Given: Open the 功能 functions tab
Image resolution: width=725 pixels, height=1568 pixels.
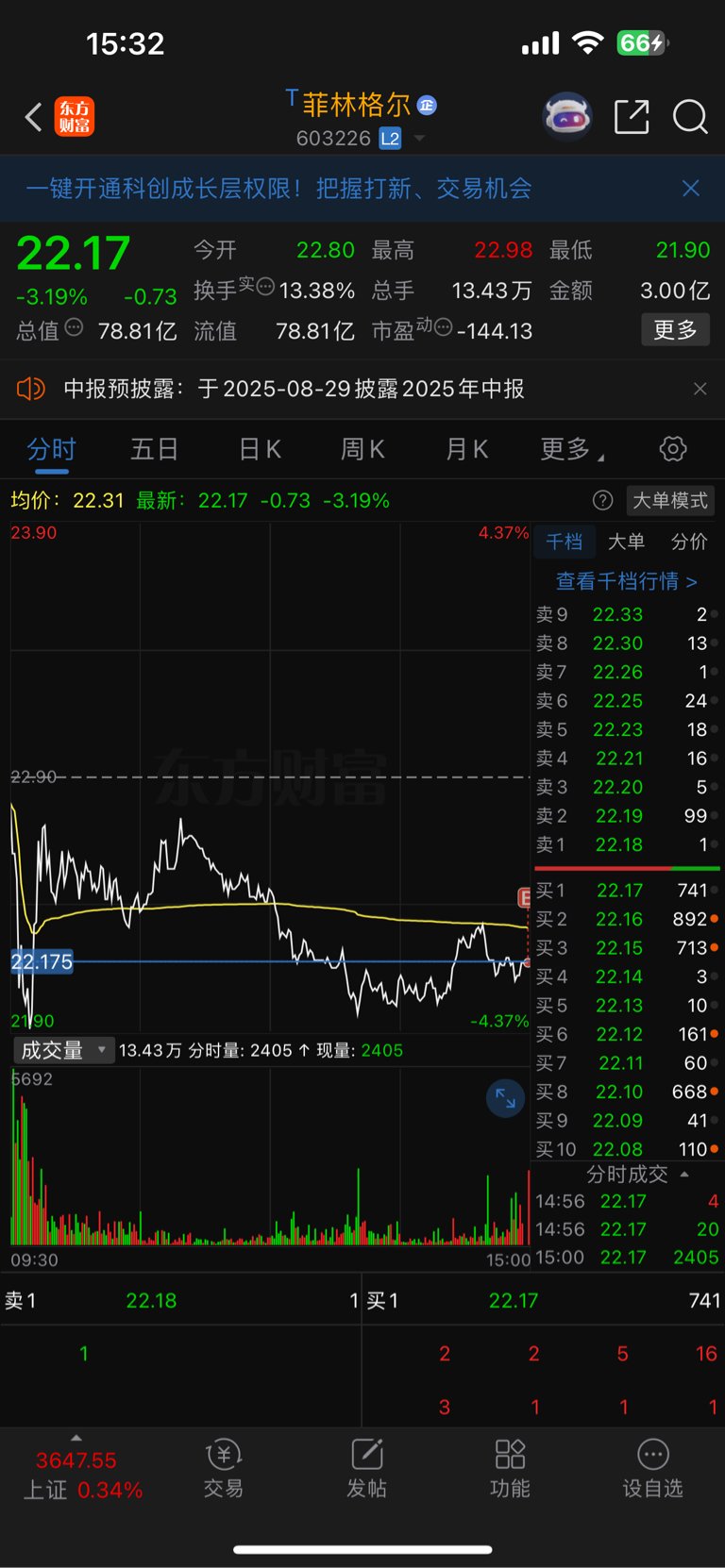Looking at the screenshot, I should [510, 1469].
